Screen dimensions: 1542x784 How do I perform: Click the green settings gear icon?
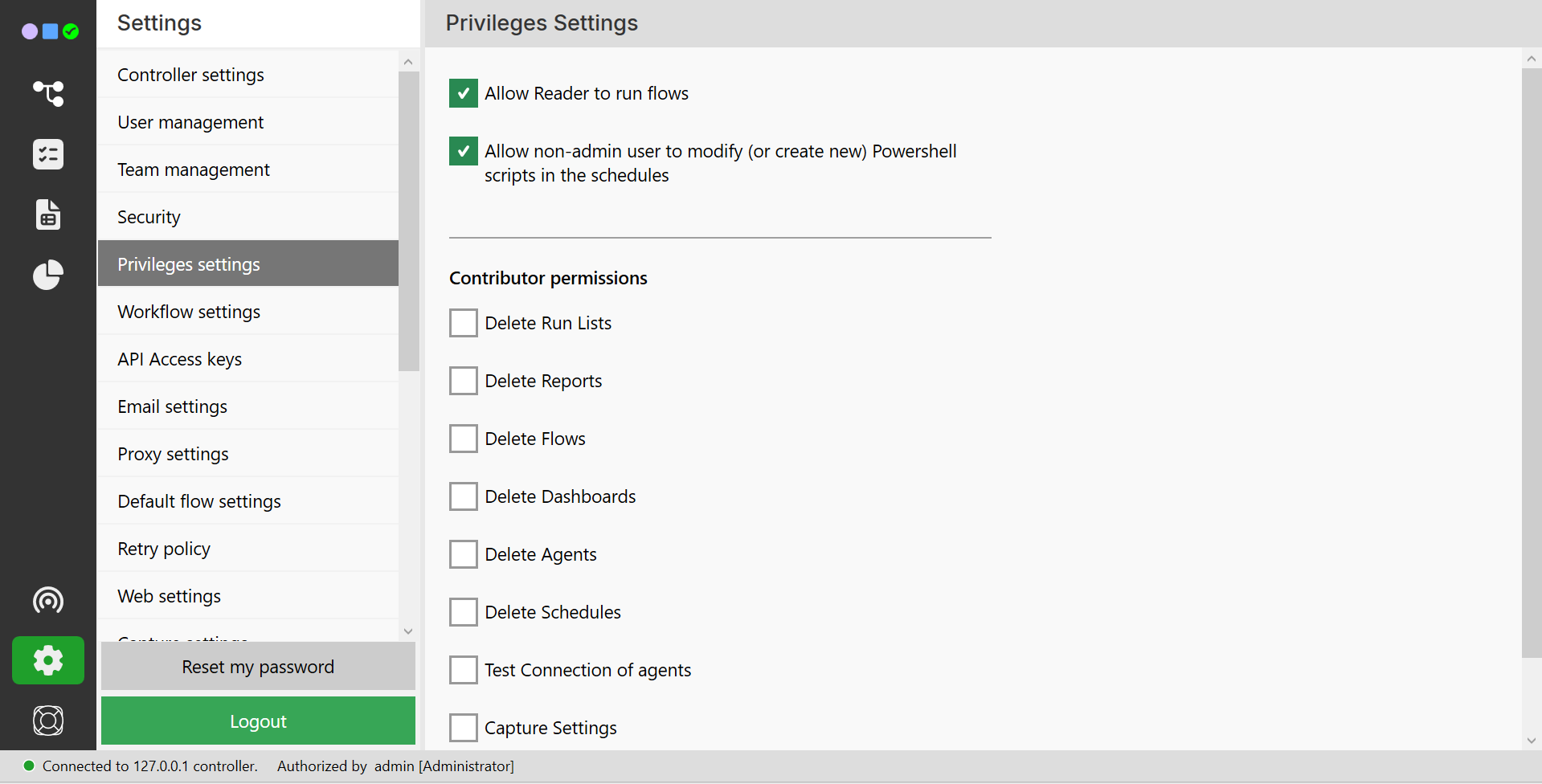click(x=48, y=660)
